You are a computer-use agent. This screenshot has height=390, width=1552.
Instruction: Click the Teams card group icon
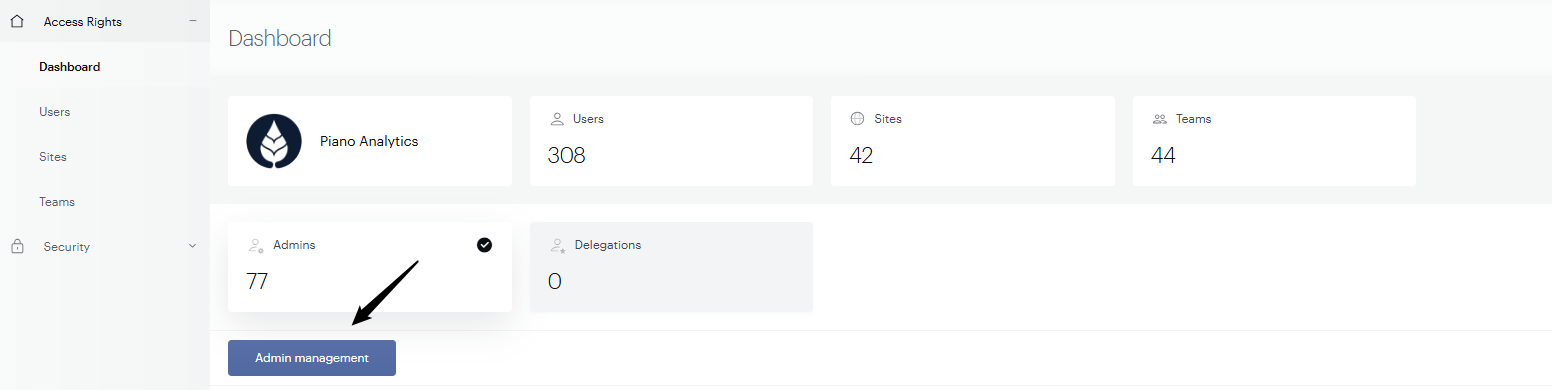(1160, 118)
